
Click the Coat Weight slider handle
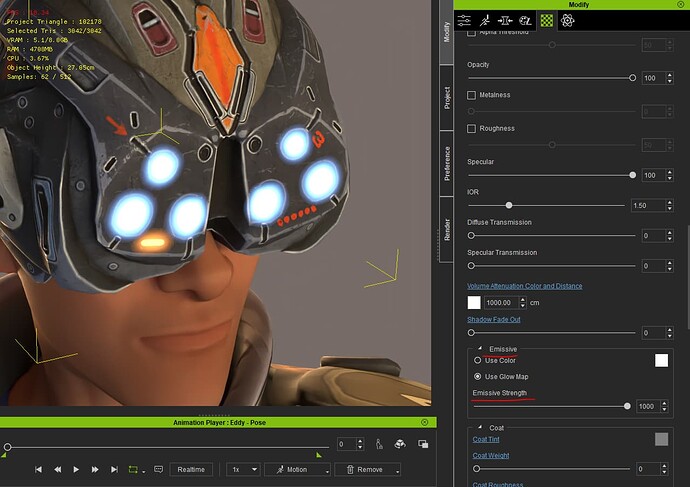click(x=476, y=469)
